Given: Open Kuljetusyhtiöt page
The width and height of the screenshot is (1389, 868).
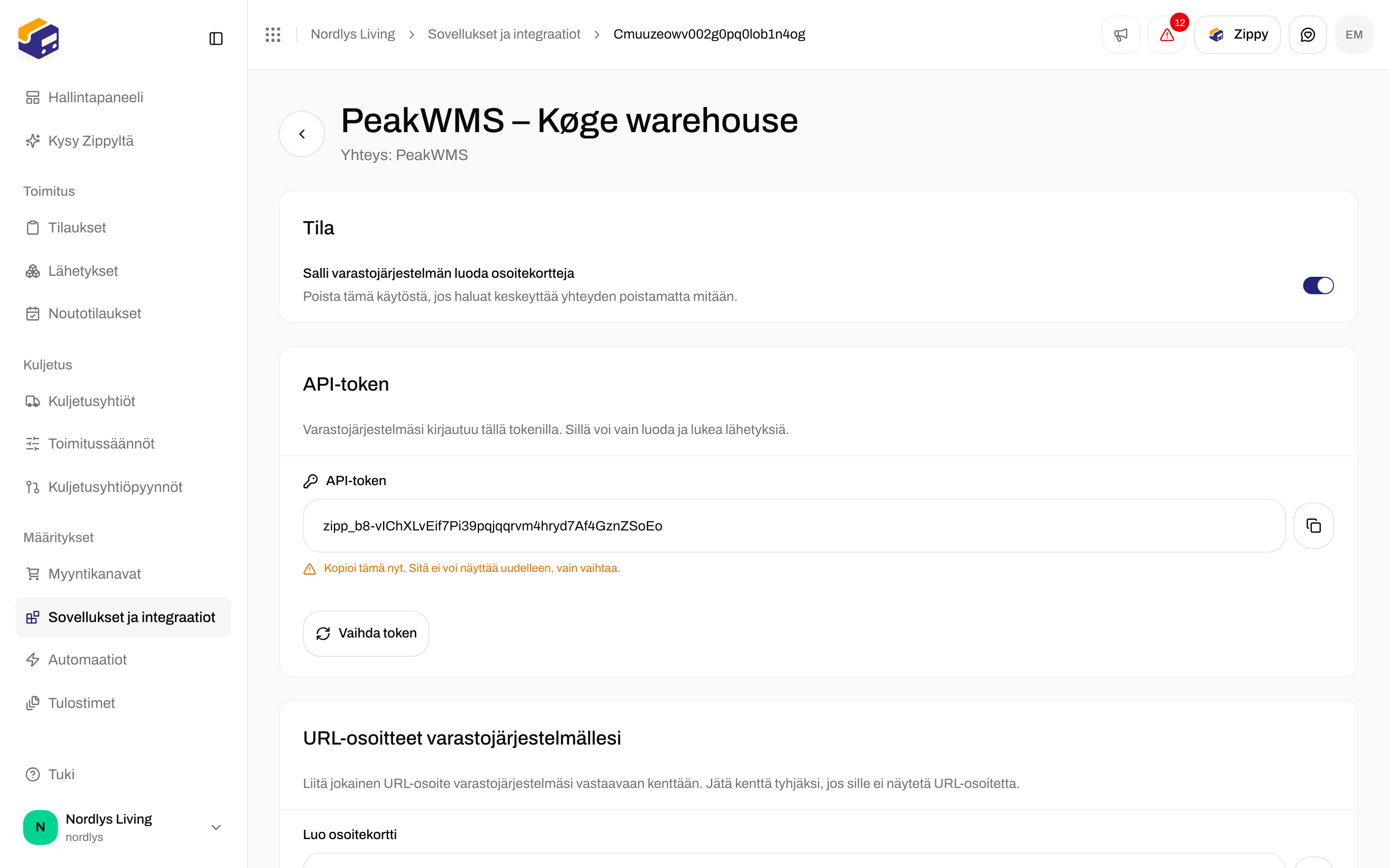Looking at the screenshot, I should point(123,401).
